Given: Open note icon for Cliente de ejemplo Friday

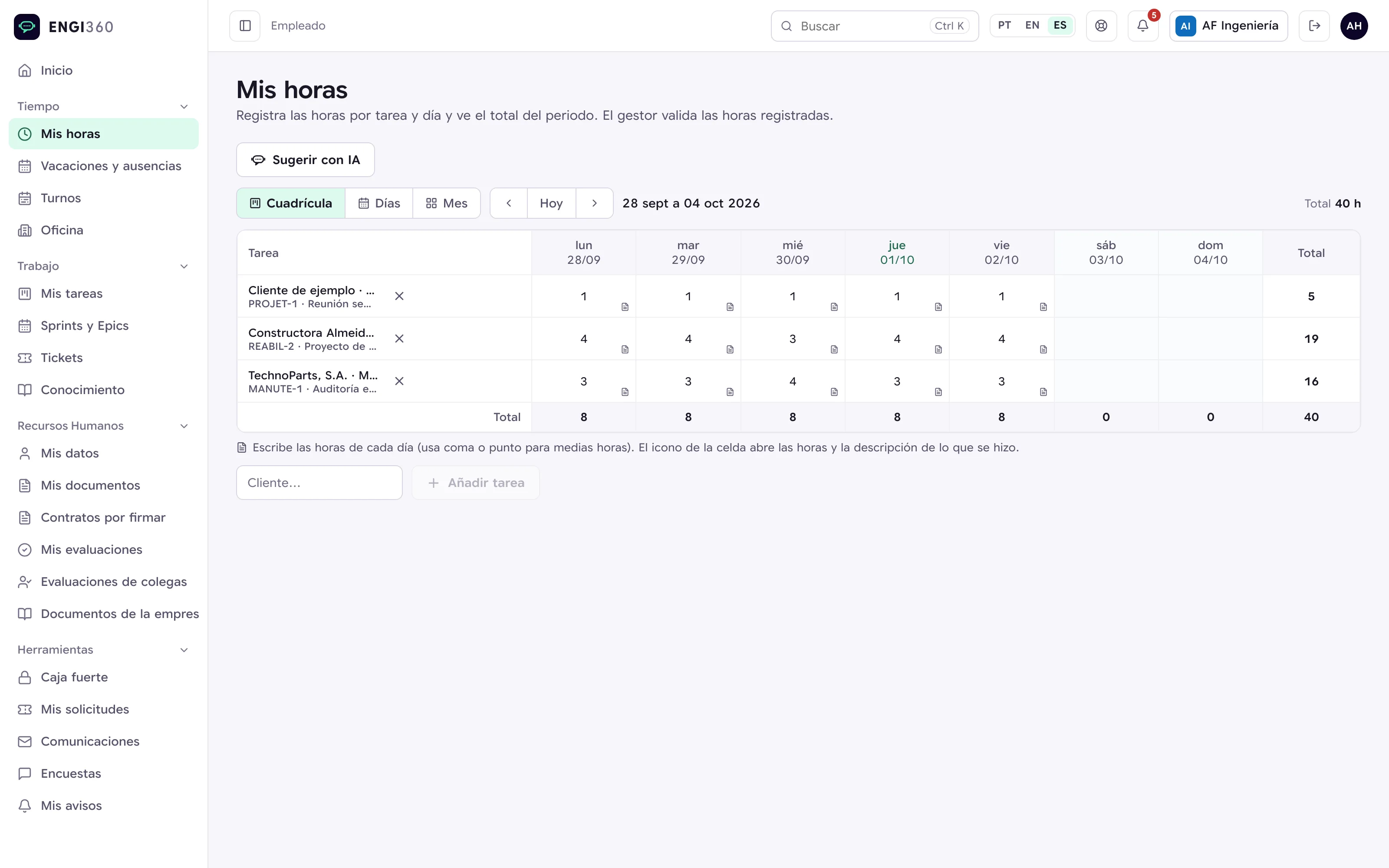Looking at the screenshot, I should [x=1043, y=307].
